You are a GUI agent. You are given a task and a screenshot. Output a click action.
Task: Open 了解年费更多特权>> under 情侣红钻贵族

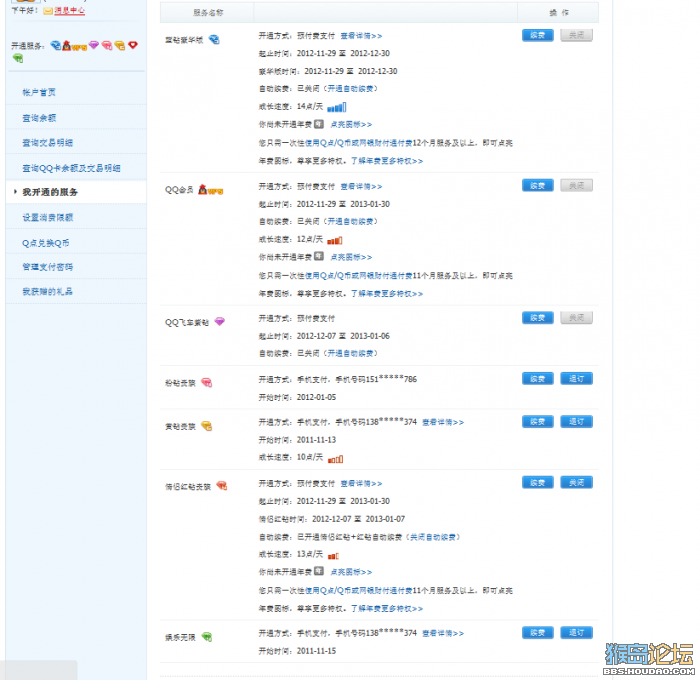click(387, 608)
